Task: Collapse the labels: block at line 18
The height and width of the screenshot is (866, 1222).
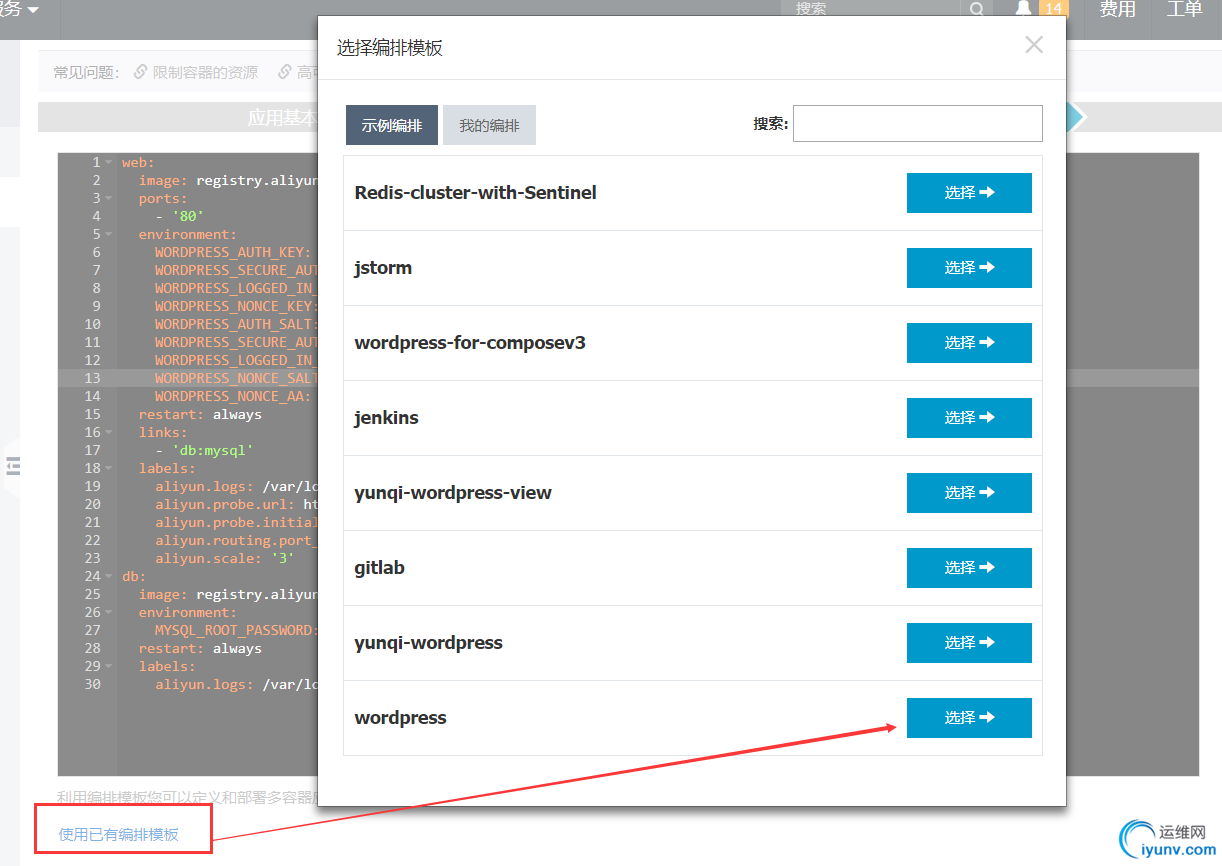Action: pyautogui.click(x=109, y=468)
